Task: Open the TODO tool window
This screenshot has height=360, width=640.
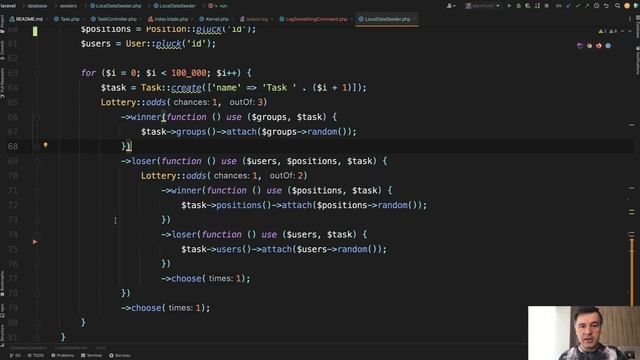Action: [x=36, y=356]
